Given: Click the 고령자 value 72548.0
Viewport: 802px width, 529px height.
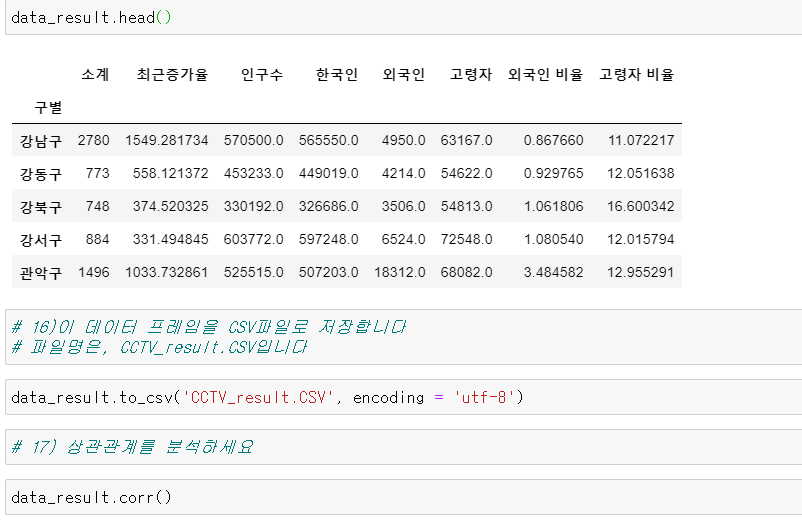Looking at the screenshot, I should click(466, 239).
